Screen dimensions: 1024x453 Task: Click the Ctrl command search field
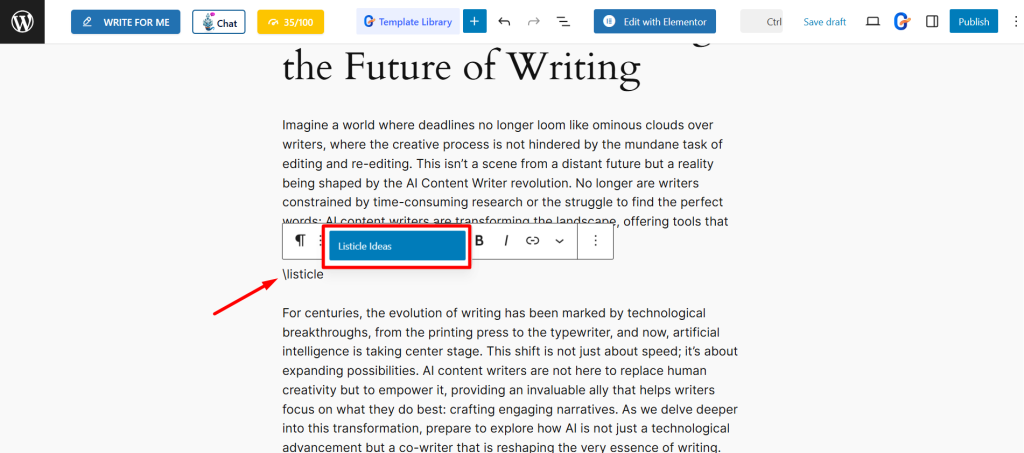tap(763, 21)
